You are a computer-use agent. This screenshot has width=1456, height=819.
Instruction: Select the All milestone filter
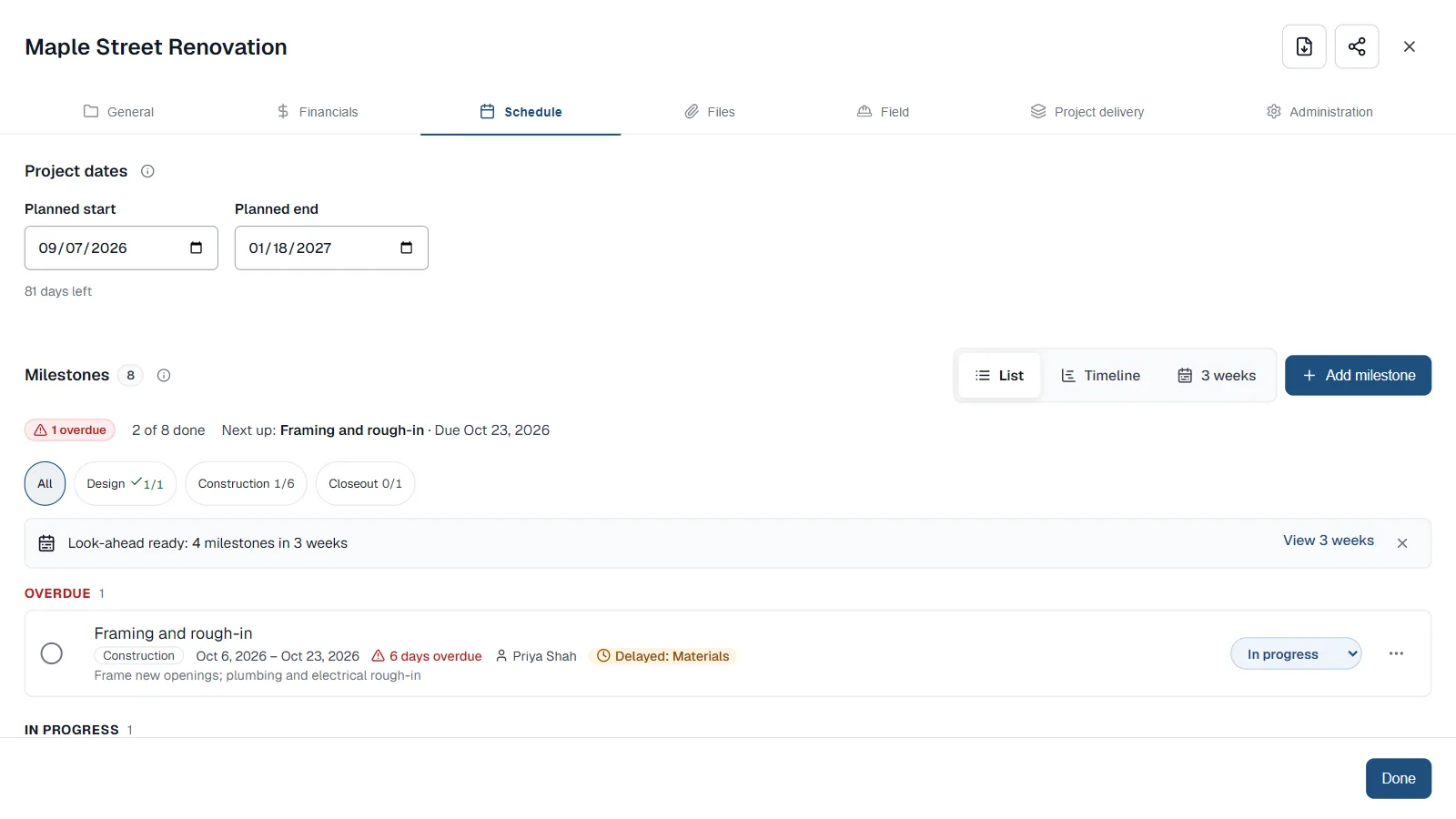[45, 483]
